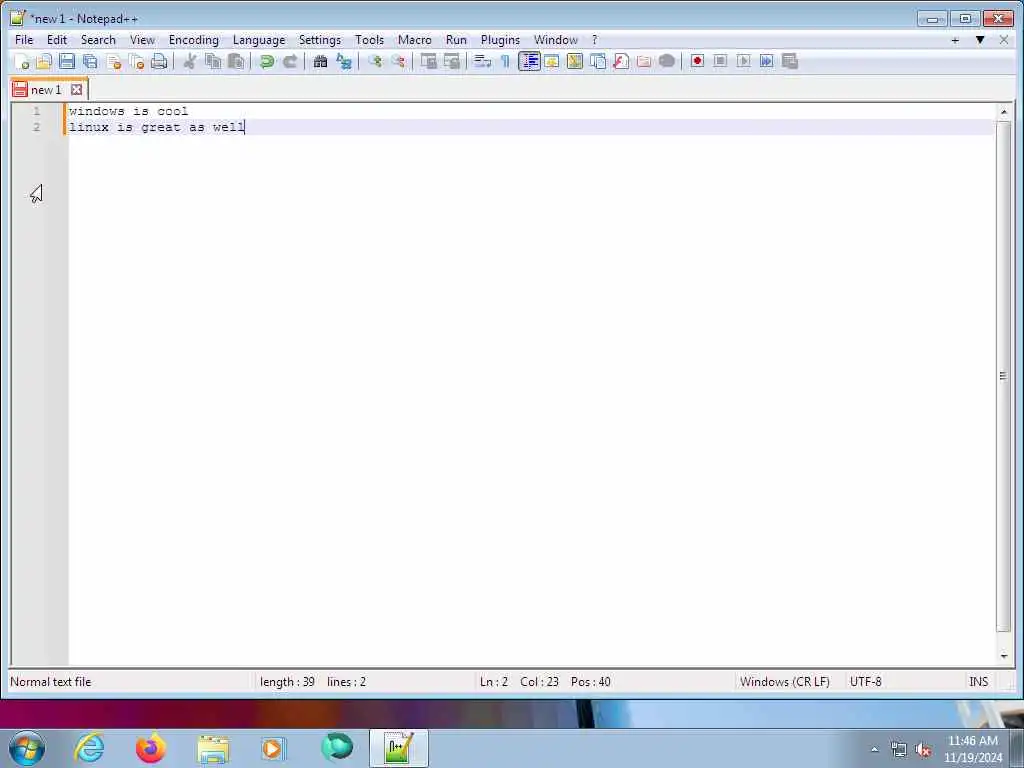Select the new 1 document tab
Image resolution: width=1024 pixels, height=768 pixels.
46,89
